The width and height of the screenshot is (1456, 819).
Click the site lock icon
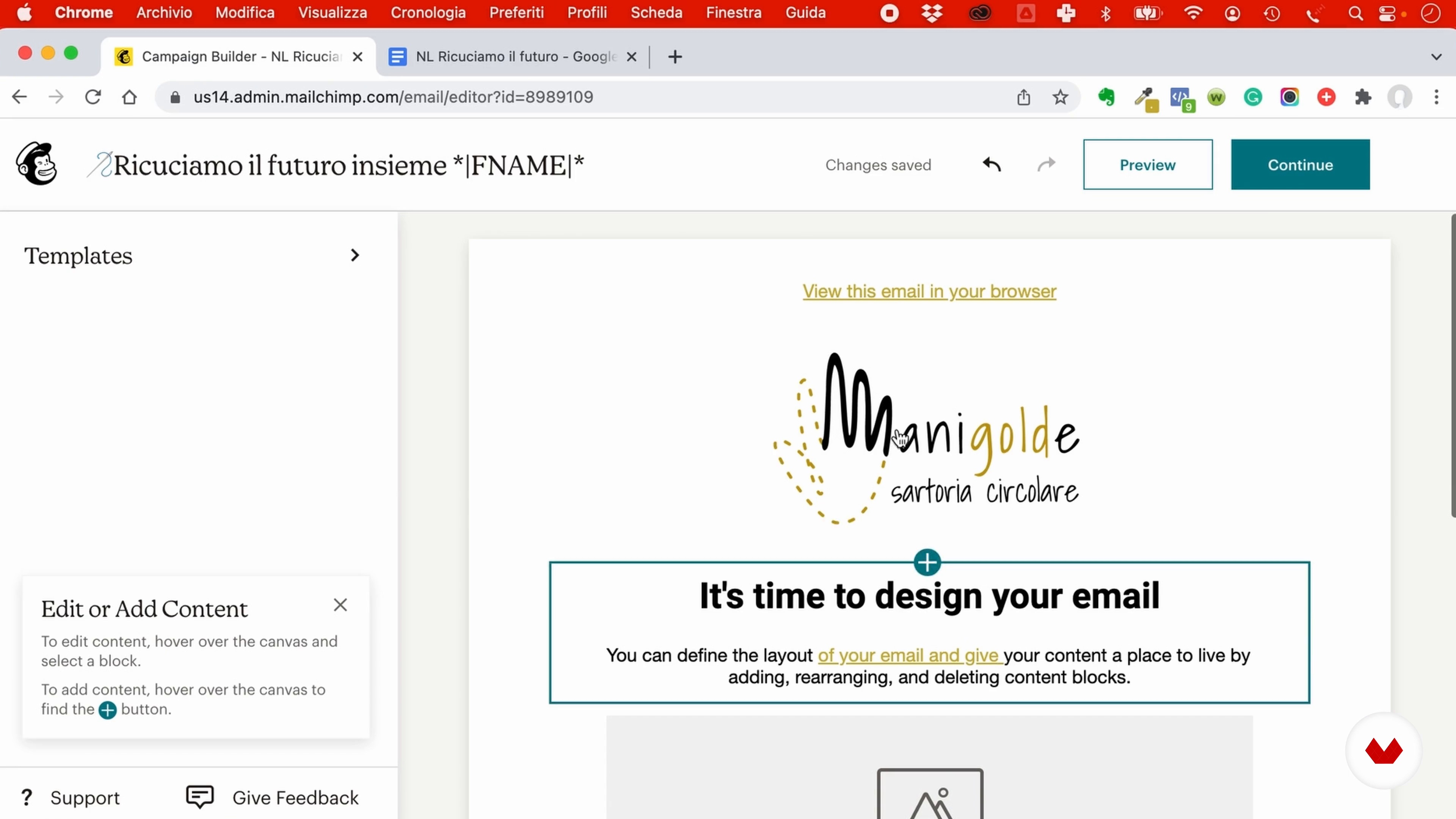(x=175, y=97)
